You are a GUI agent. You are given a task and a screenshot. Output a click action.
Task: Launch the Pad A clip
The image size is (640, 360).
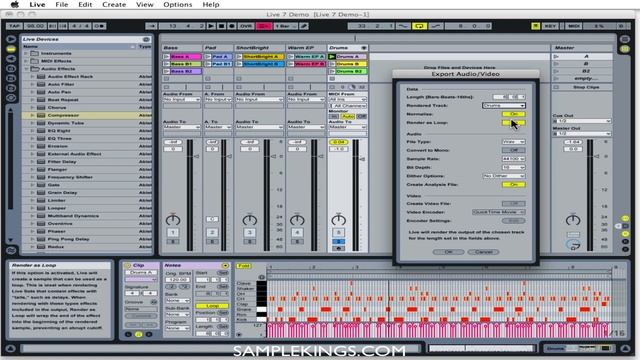tap(208, 57)
